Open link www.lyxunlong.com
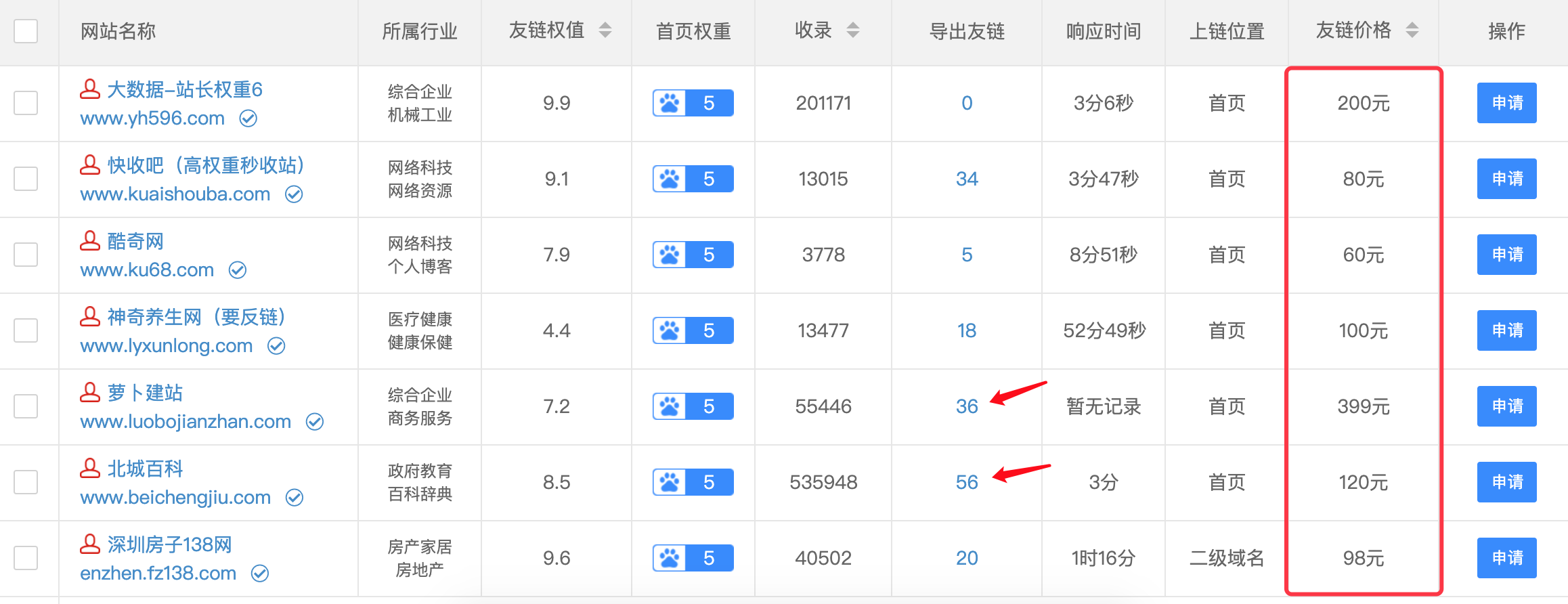 (x=167, y=346)
